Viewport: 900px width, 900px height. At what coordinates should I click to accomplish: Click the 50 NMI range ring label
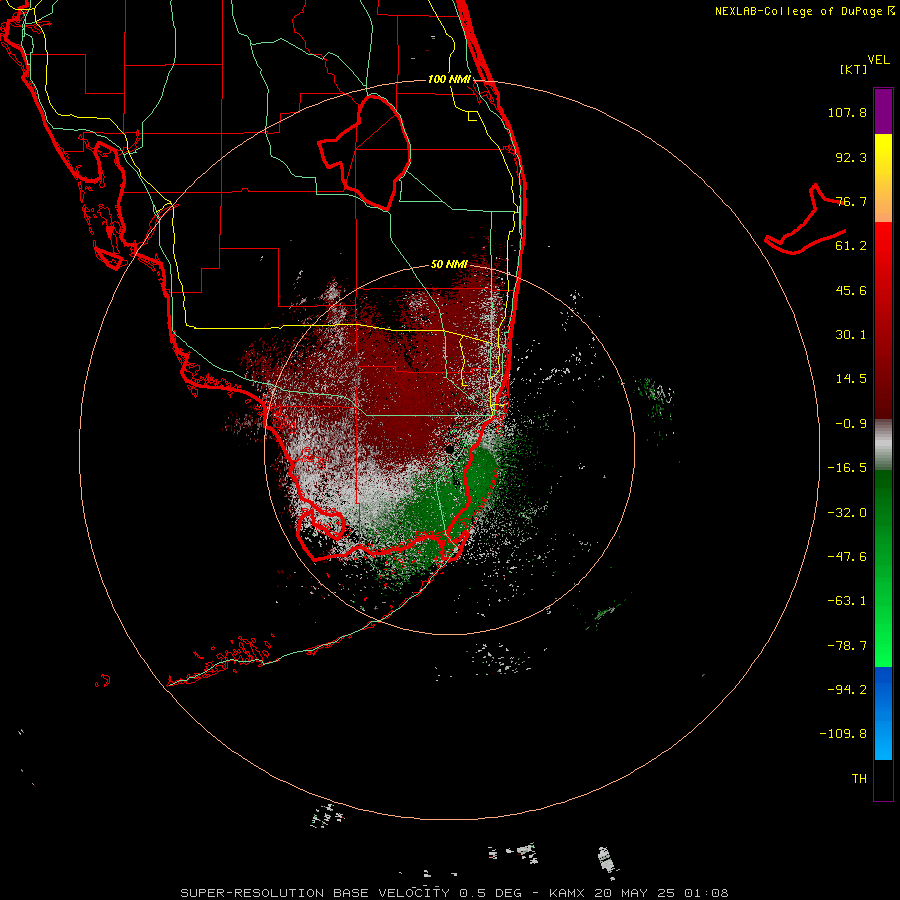coord(449,265)
